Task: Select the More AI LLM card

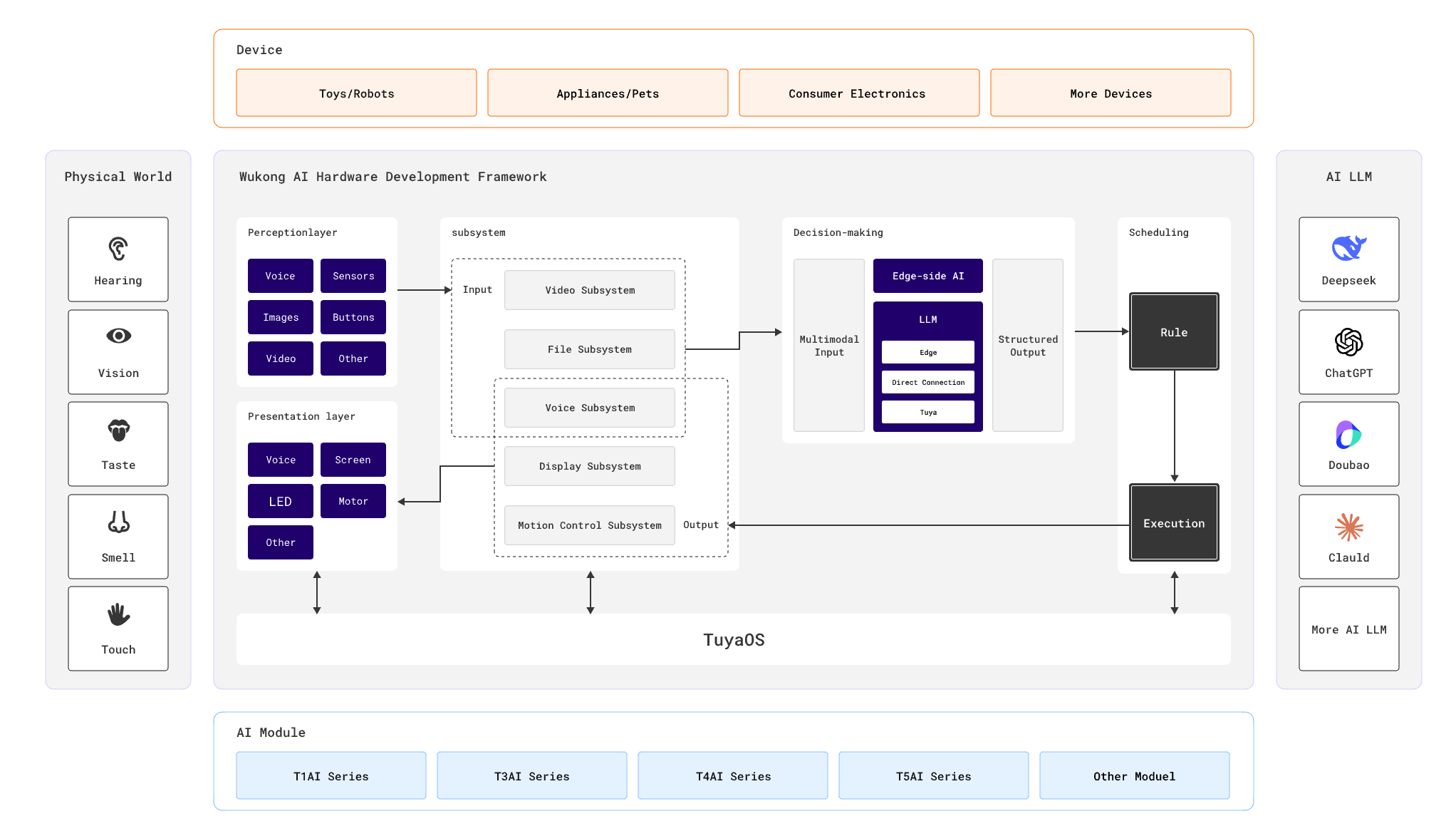Action: pos(1348,629)
